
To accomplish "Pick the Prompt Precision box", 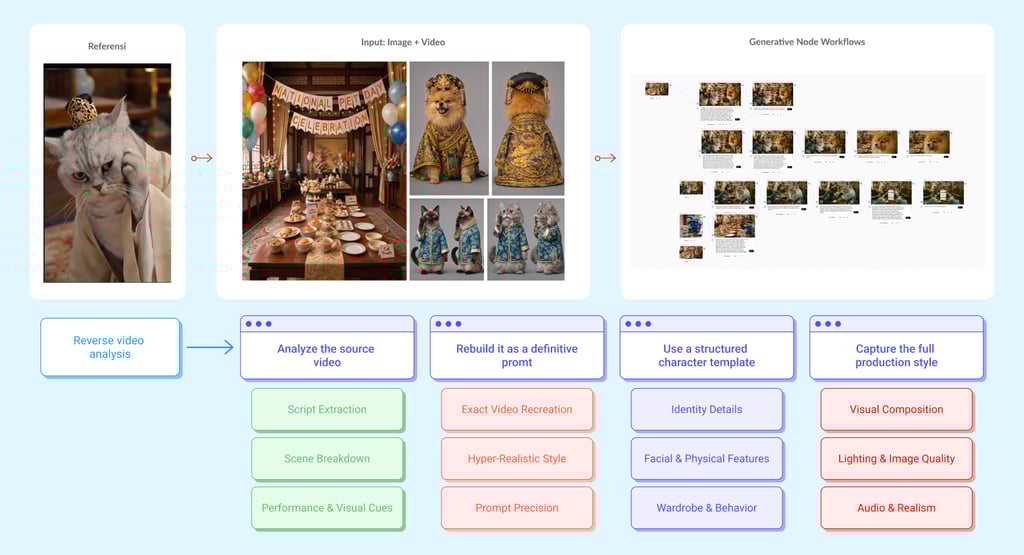I will click(x=517, y=507).
